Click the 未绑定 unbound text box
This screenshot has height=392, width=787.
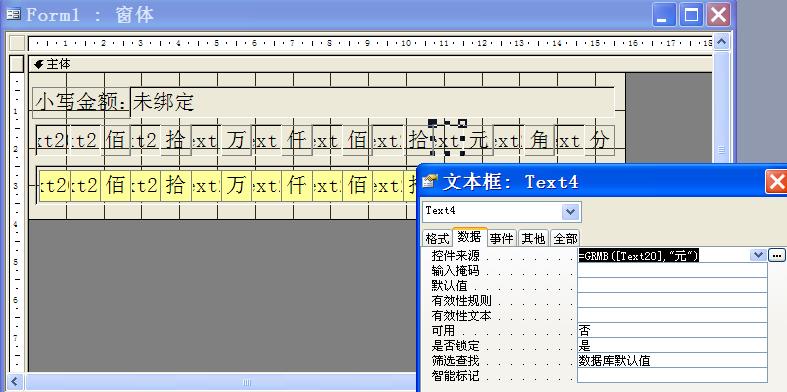(372, 102)
